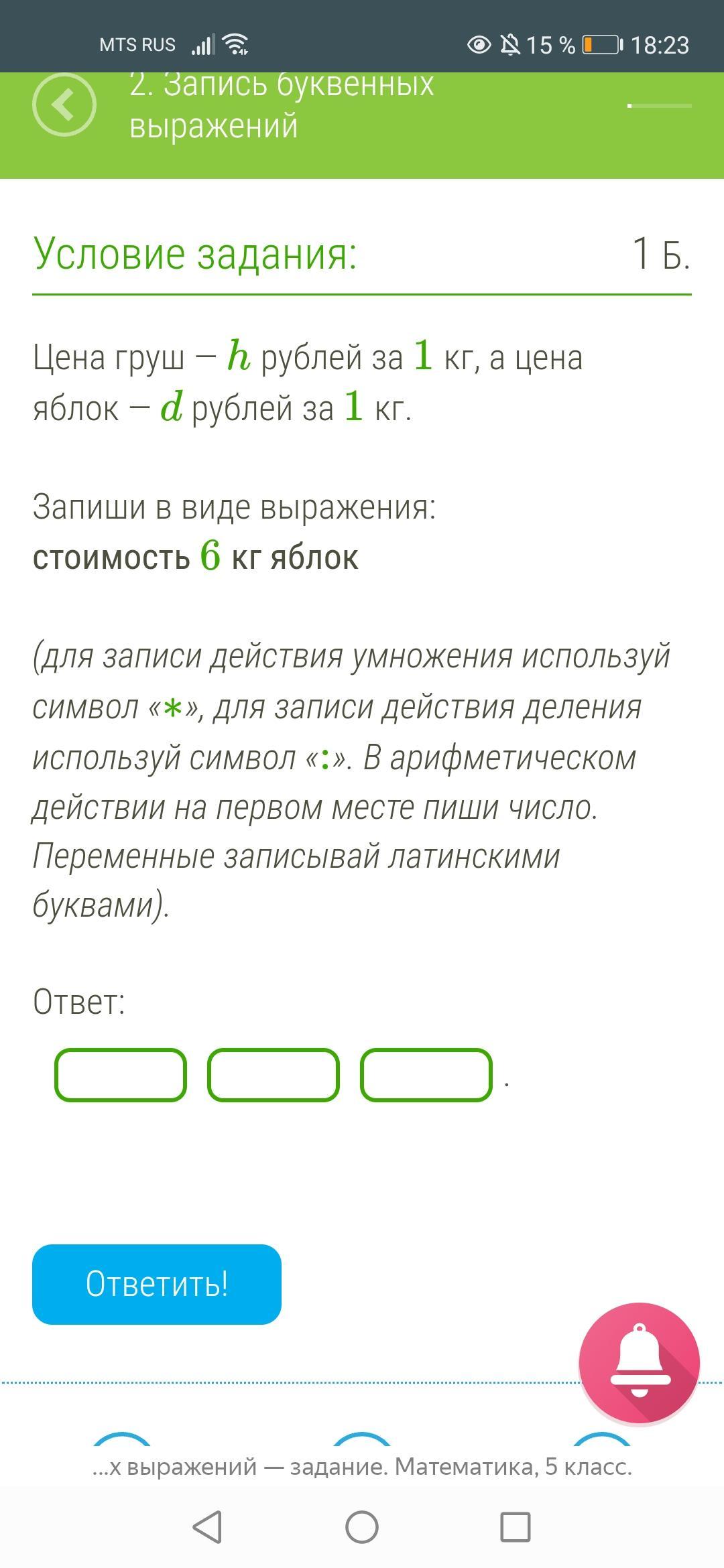Tap Android home circle navigation button
Image resolution: width=724 pixels, height=1568 pixels.
click(x=362, y=1528)
